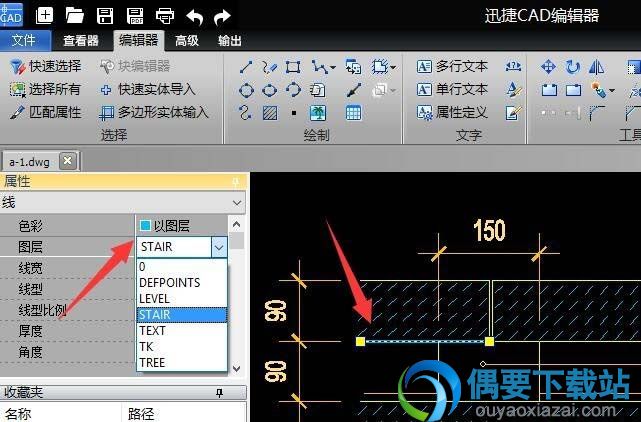Click 选择所有 select all

pyautogui.click(x=45, y=89)
